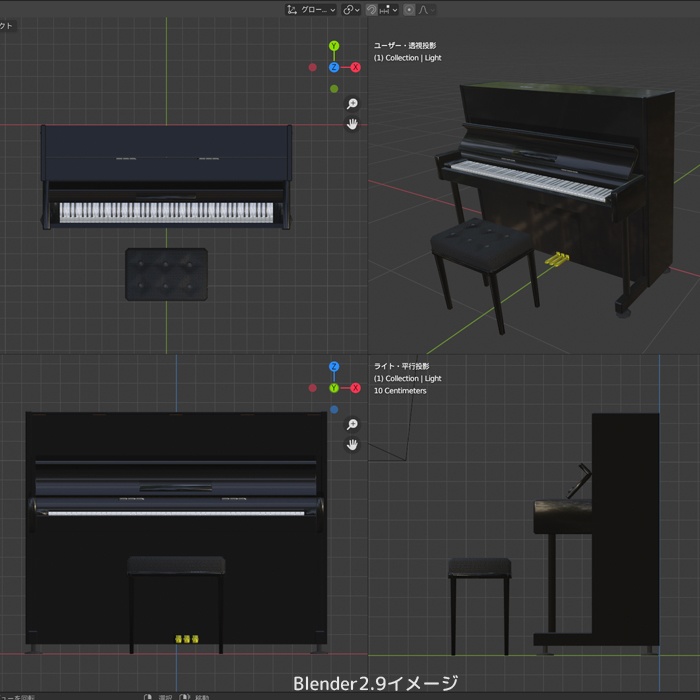Select the yellow pedals in front view
Image resolution: width=700 pixels, height=700 pixels.
click(187, 639)
